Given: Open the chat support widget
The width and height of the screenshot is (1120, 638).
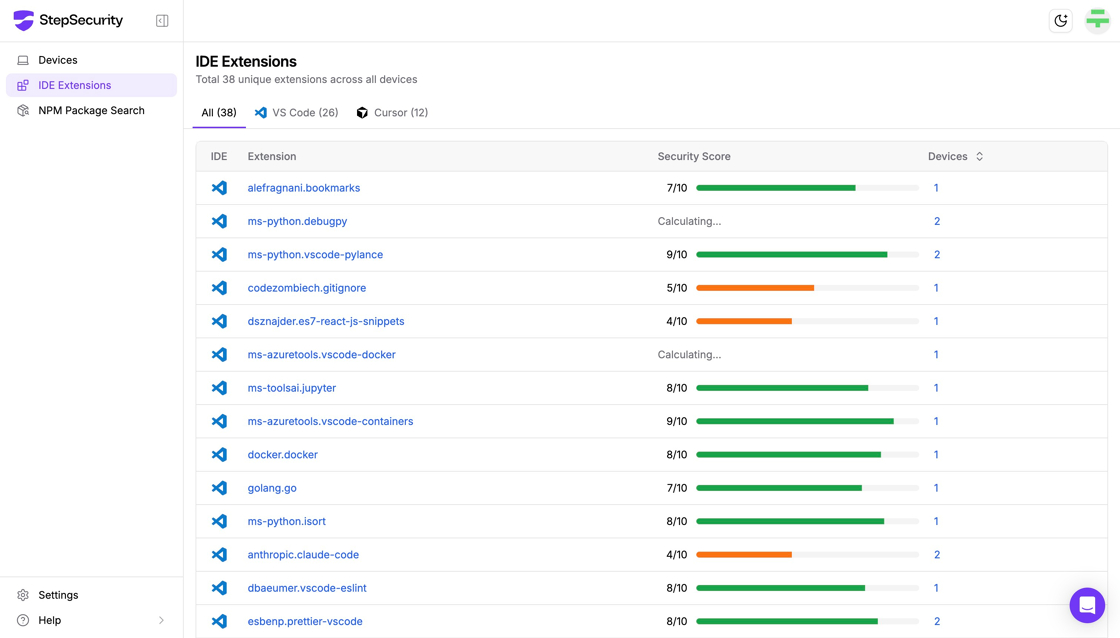Looking at the screenshot, I should pyautogui.click(x=1087, y=605).
